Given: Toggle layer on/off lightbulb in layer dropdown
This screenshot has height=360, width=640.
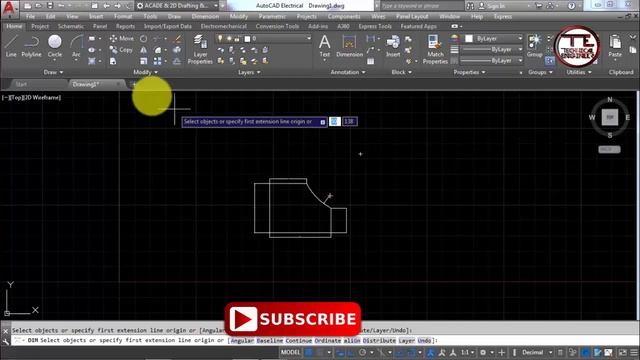Looking at the screenshot, I should pos(220,38).
